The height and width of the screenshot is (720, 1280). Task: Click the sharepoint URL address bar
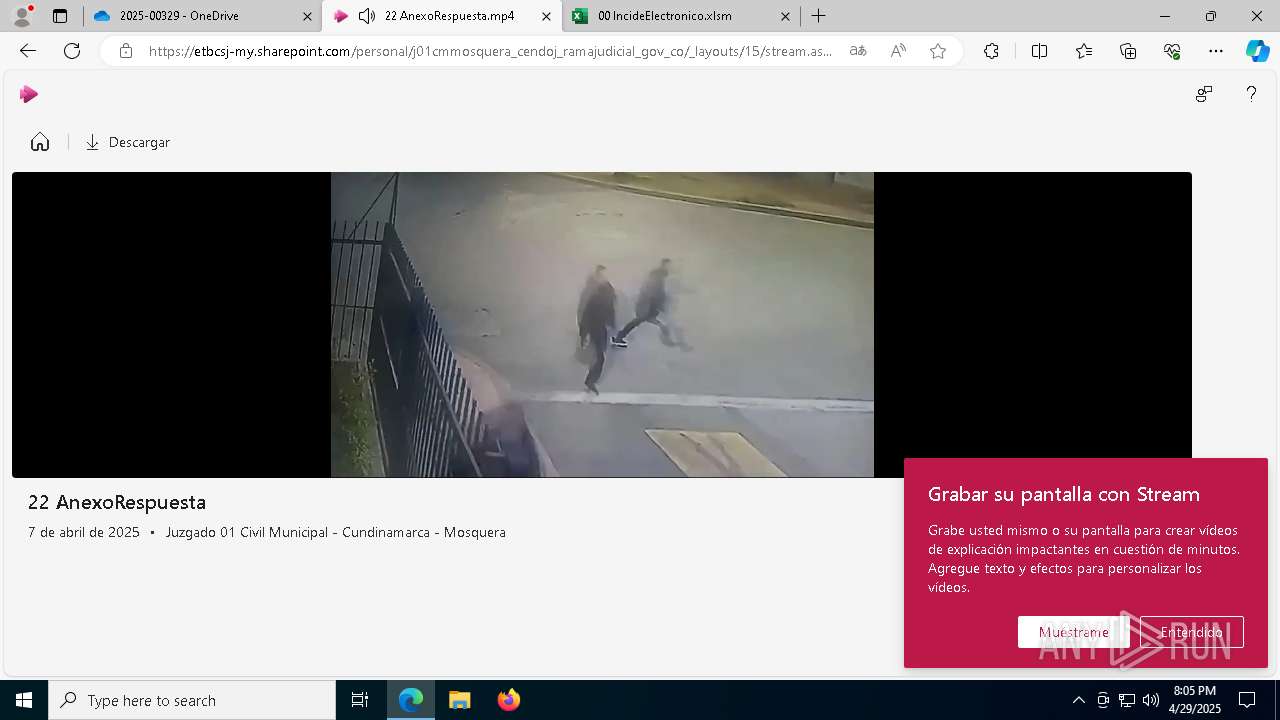pyautogui.click(x=490, y=51)
